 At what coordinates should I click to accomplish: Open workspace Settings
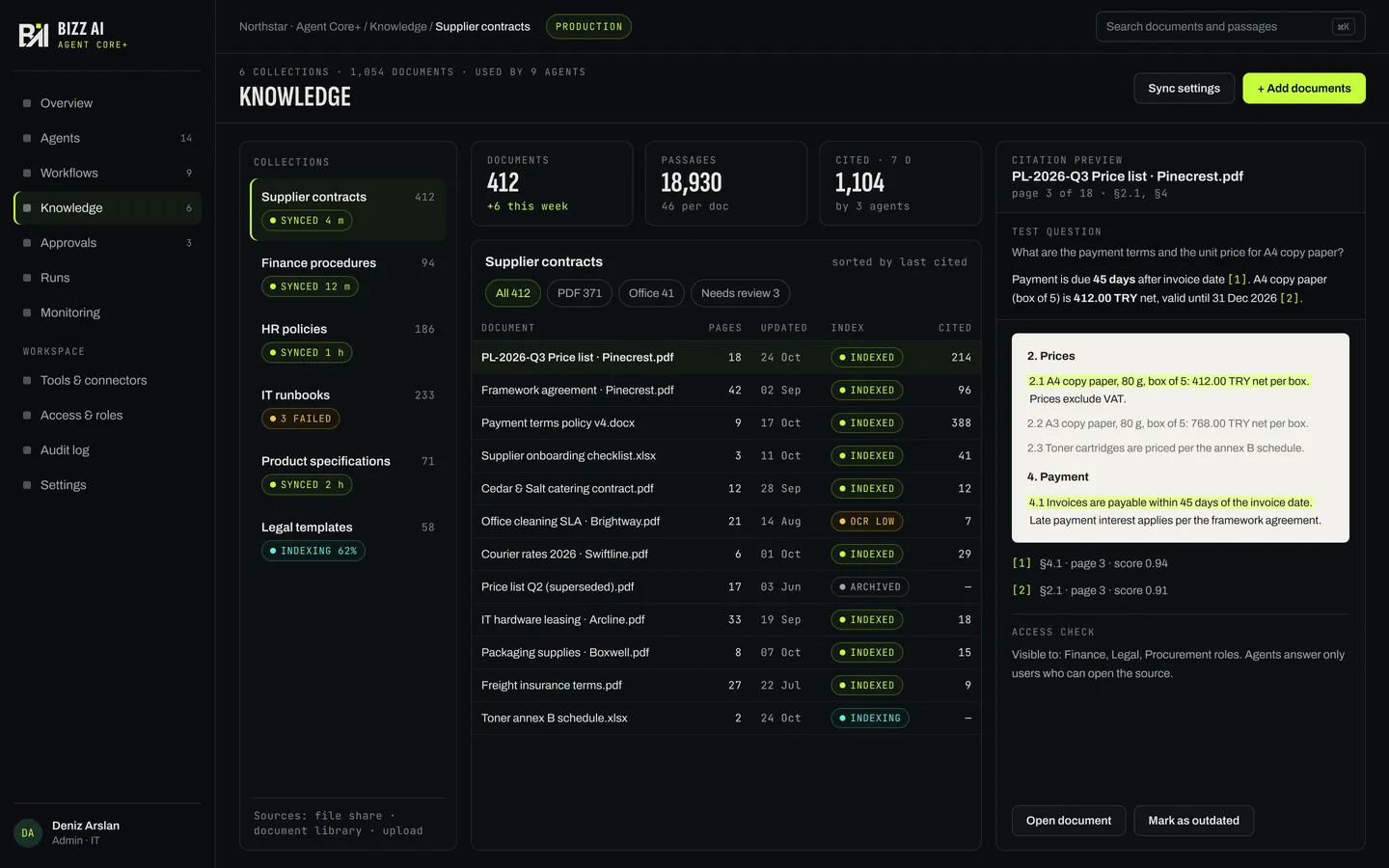[107, 485]
